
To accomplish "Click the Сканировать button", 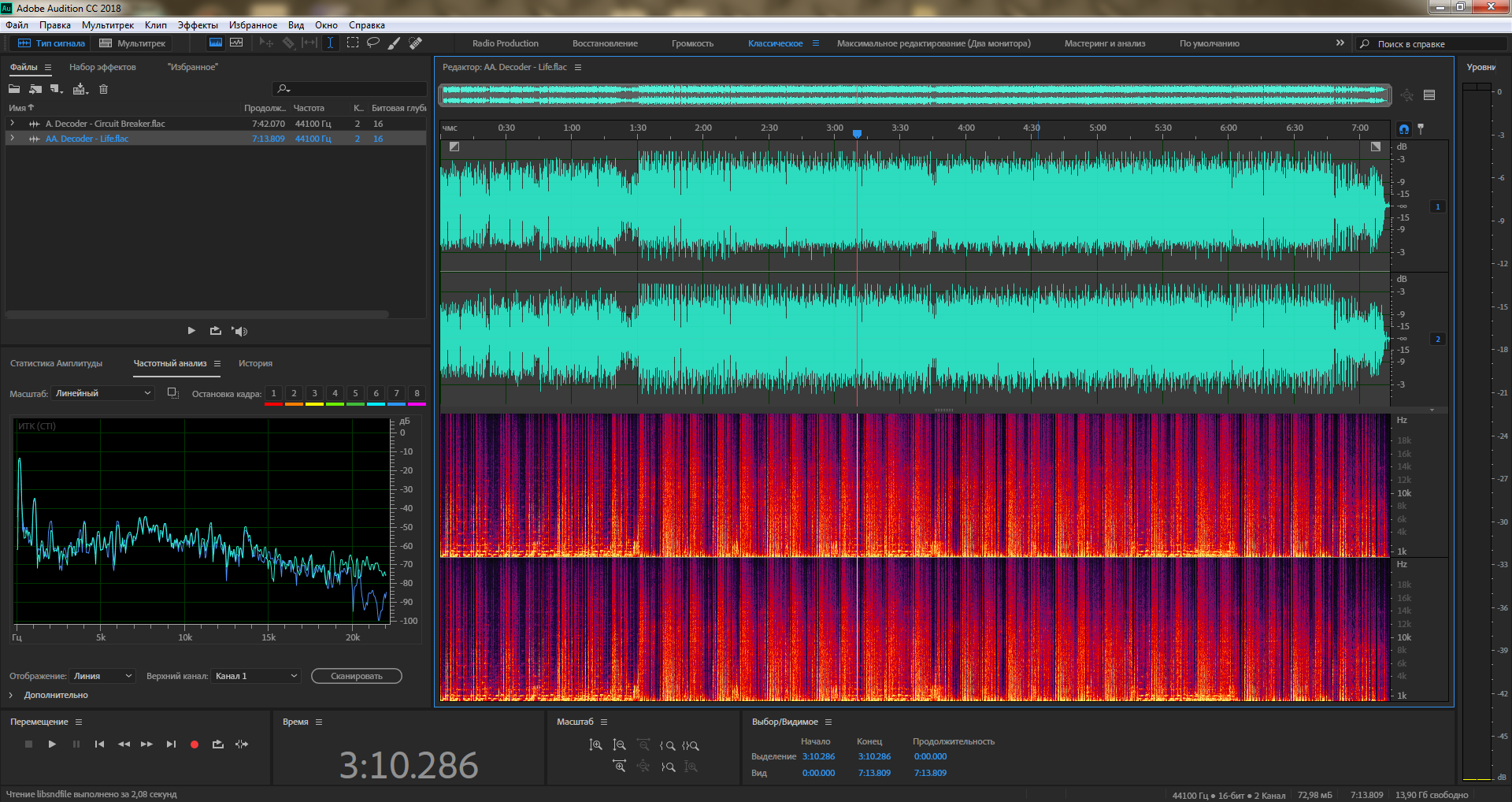I will point(356,676).
